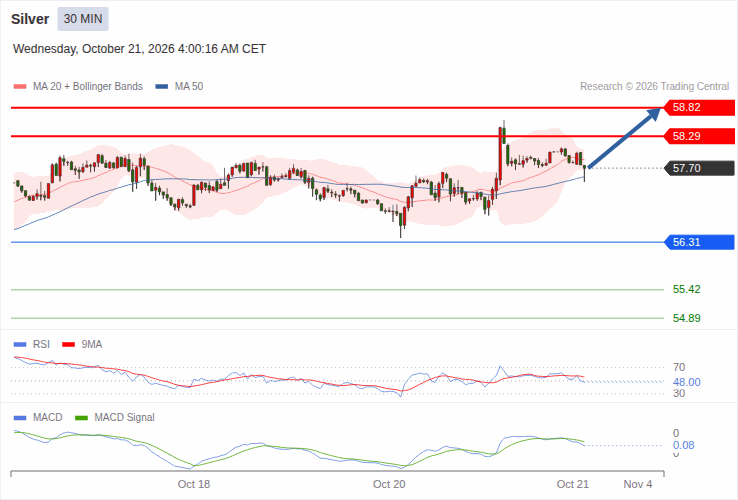Click the RSI value 48.00 label

point(687,382)
